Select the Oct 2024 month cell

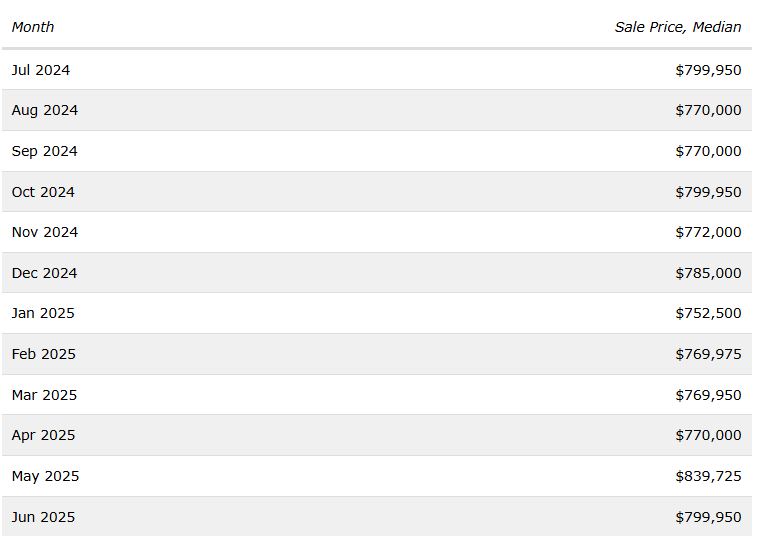[x=43, y=192]
